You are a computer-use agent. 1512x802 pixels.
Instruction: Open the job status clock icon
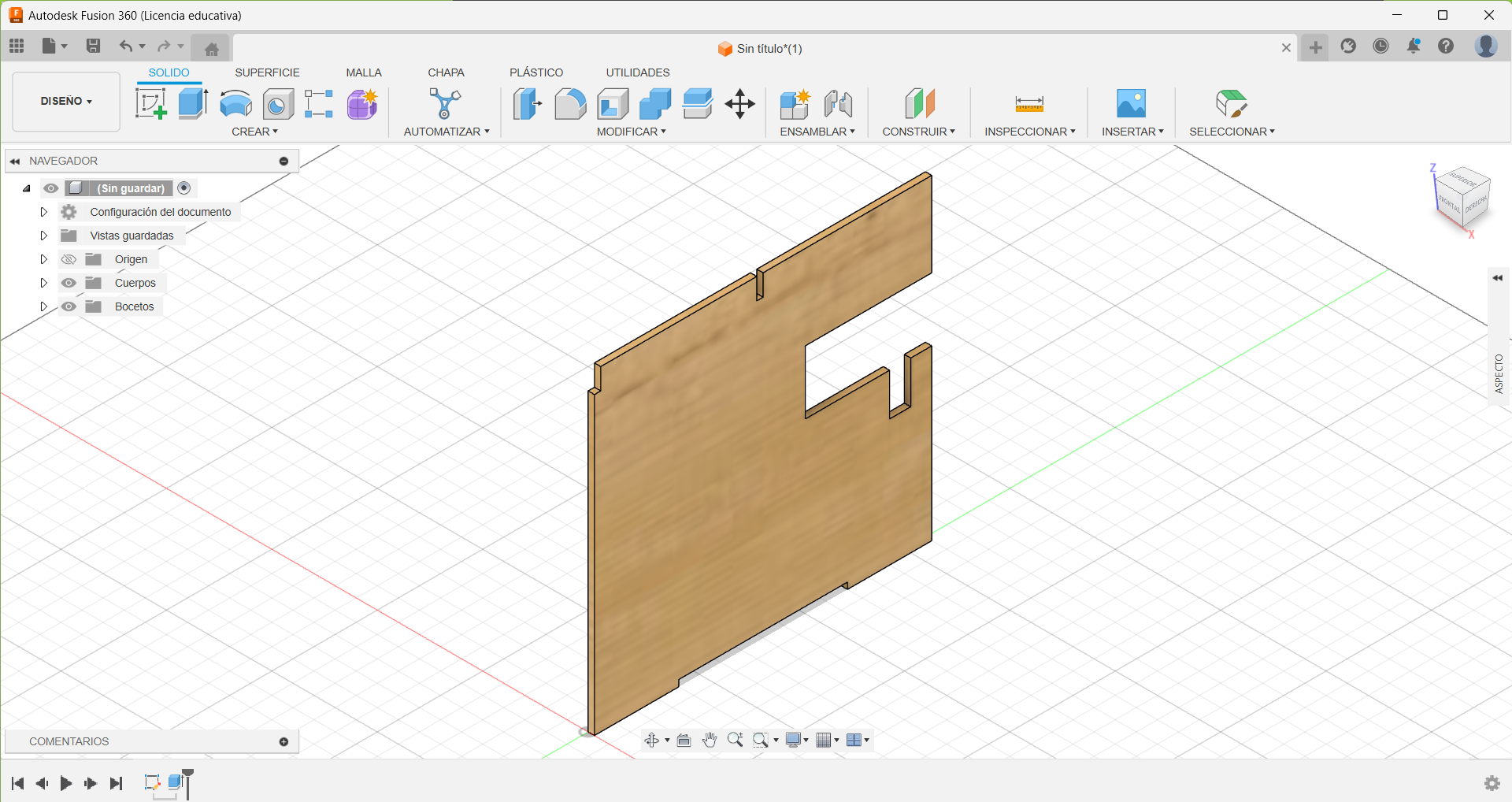(1380, 46)
